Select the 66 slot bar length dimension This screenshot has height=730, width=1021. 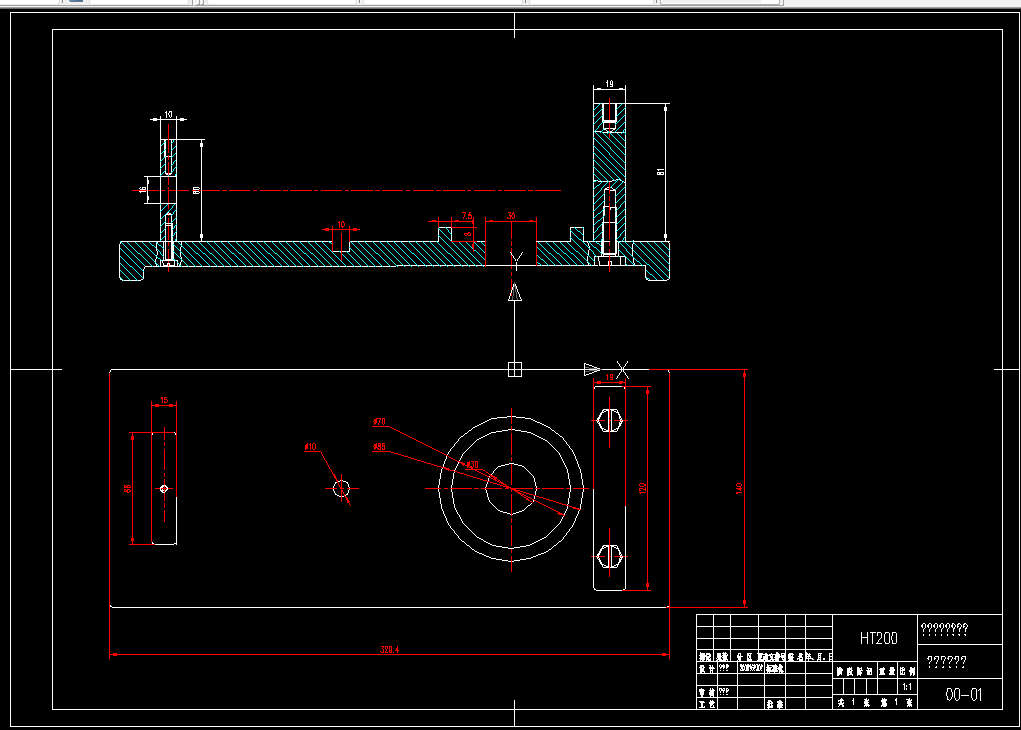128,488
